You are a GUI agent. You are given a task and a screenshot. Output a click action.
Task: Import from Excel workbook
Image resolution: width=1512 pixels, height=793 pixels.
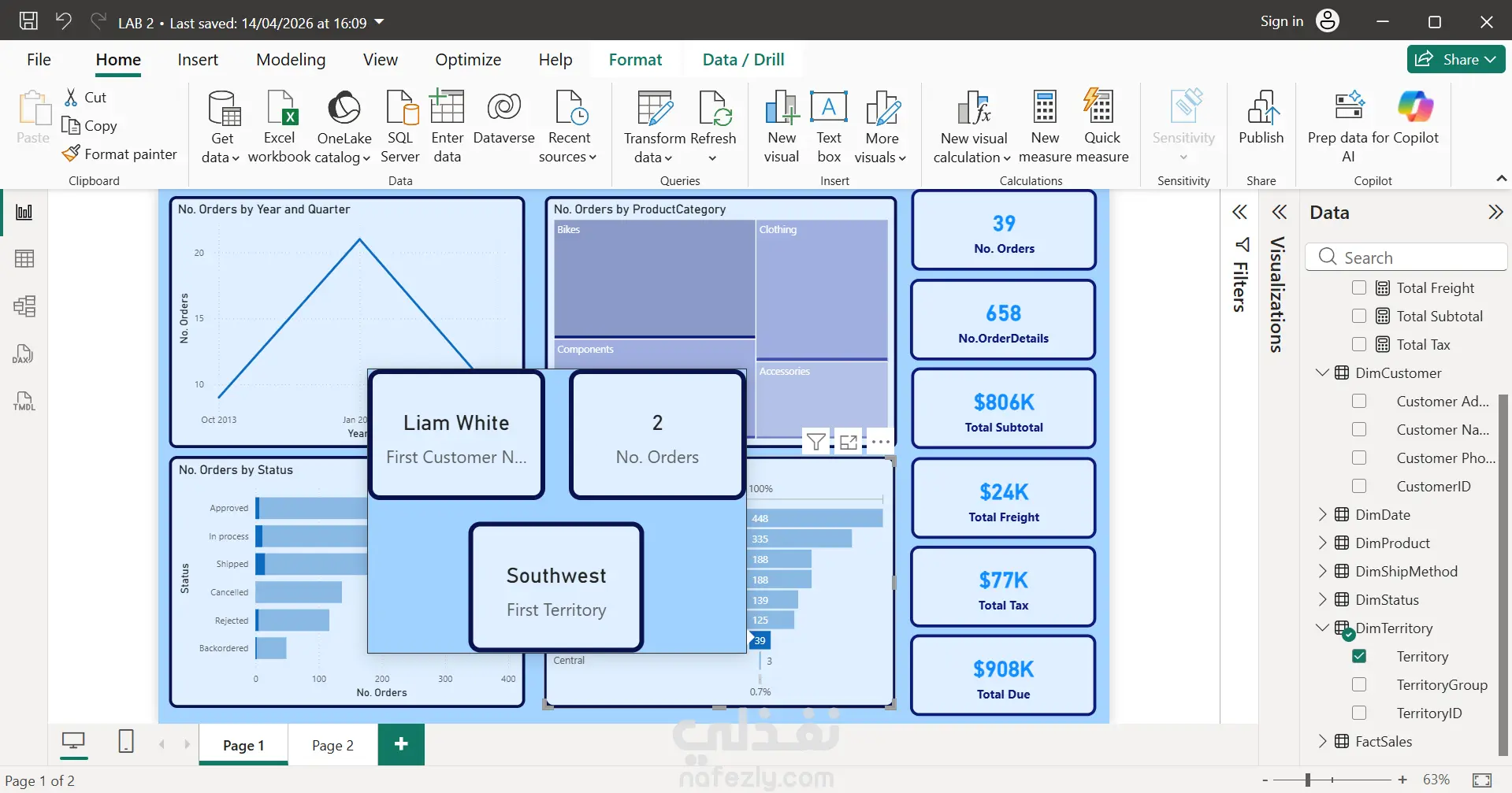280,127
